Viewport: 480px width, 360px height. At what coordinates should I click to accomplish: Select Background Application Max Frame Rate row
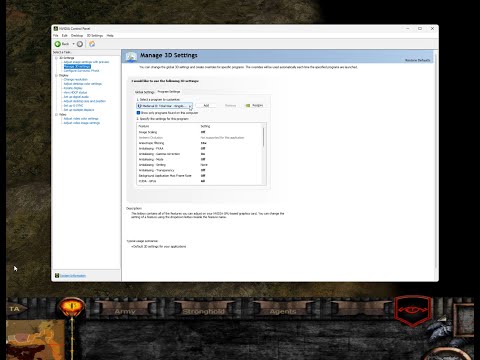coord(200,176)
